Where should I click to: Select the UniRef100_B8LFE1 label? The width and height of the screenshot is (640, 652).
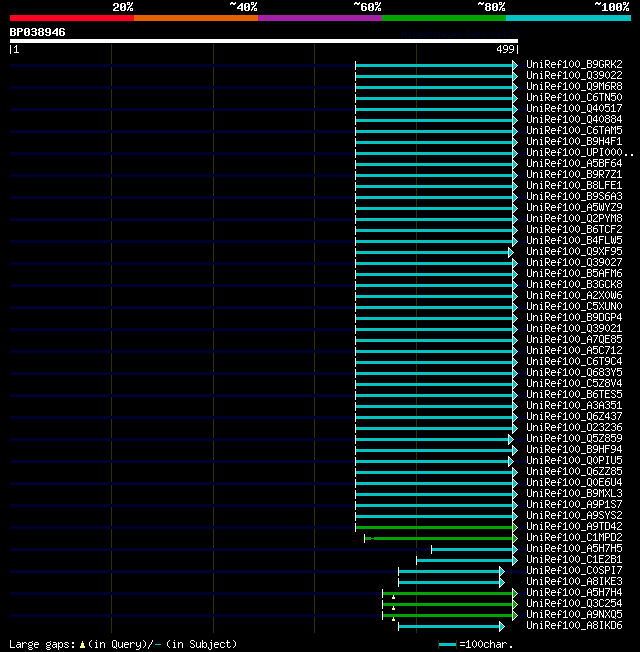point(574,185)
